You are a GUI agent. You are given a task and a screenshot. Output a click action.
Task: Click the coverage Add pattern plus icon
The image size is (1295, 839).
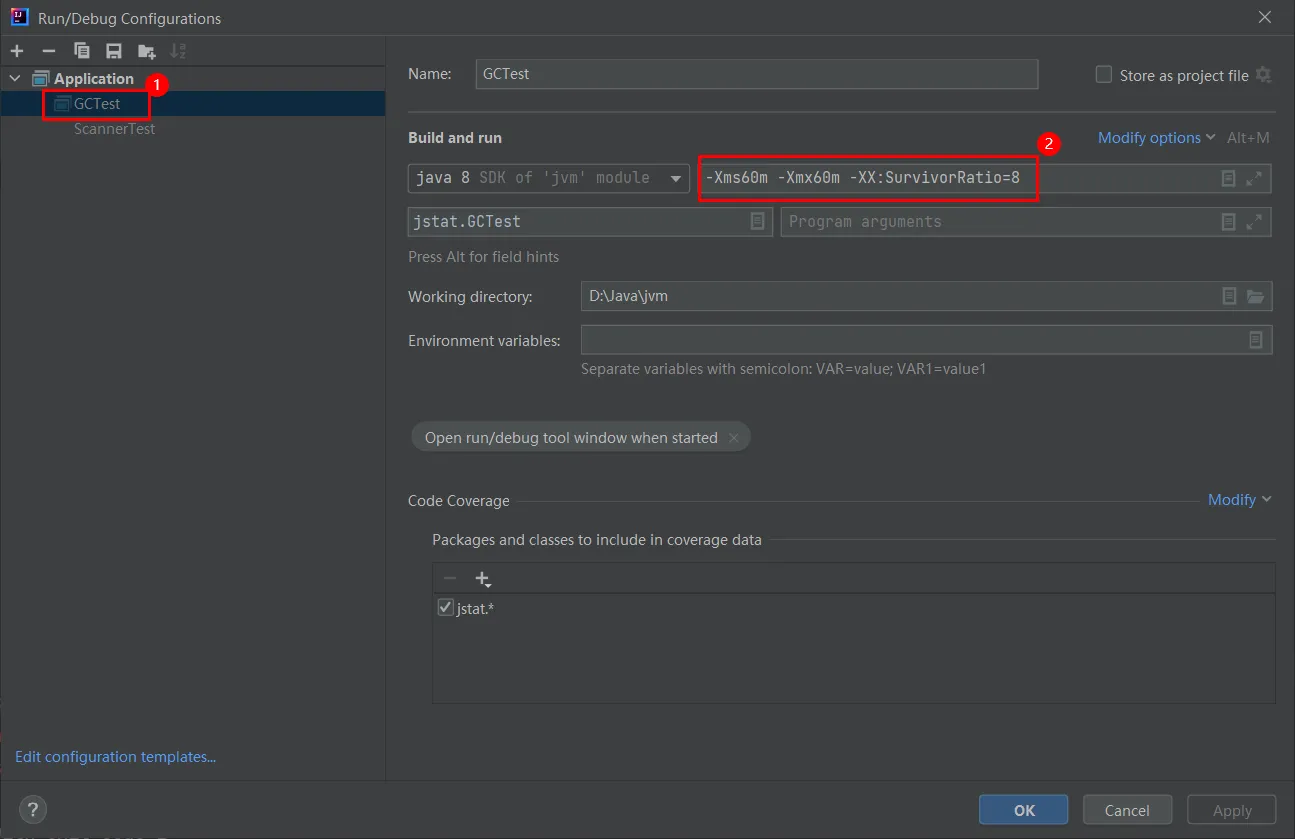click(483, 578)
